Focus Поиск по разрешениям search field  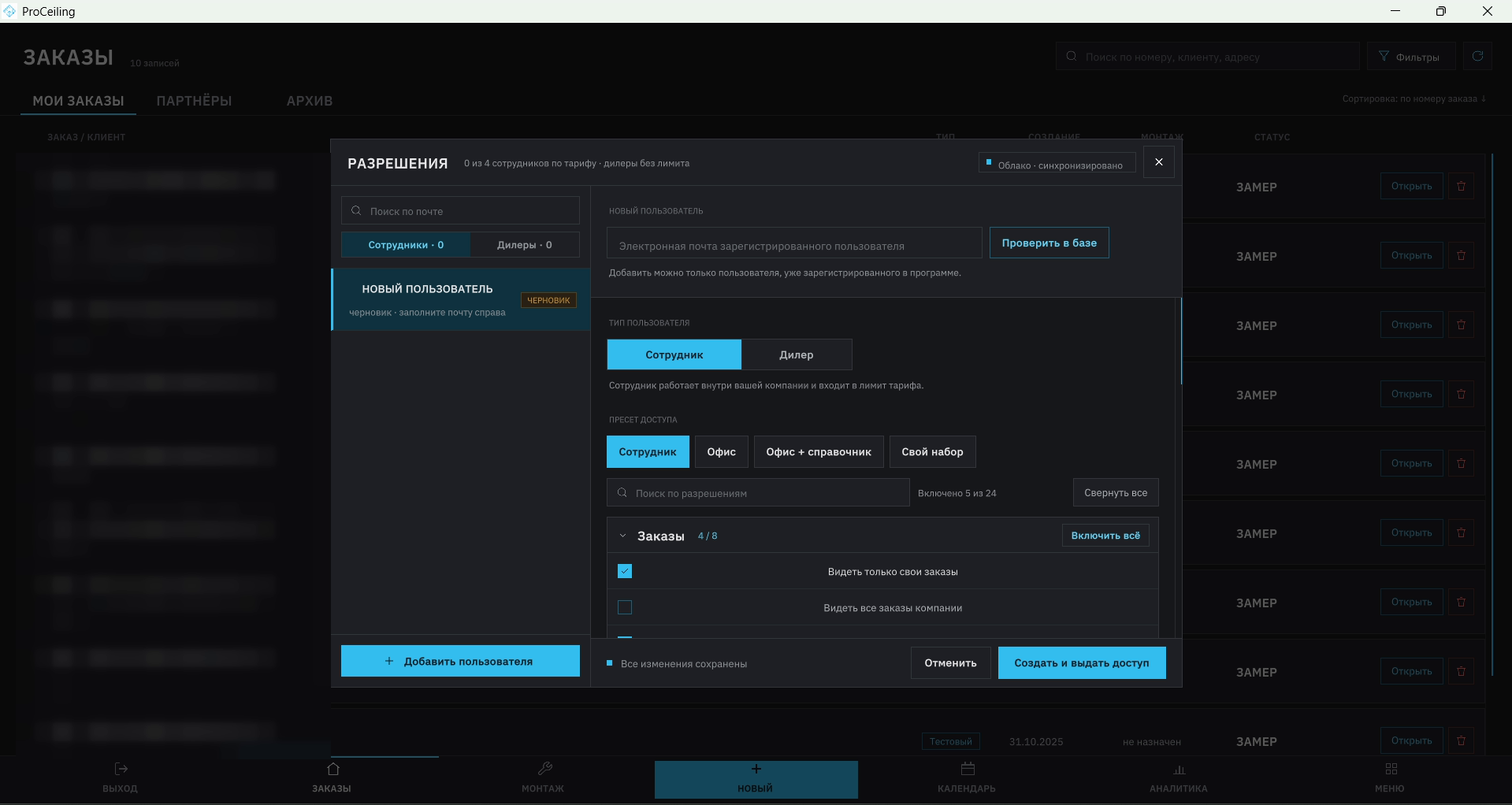pyautogui.click(x=758, y=492)
